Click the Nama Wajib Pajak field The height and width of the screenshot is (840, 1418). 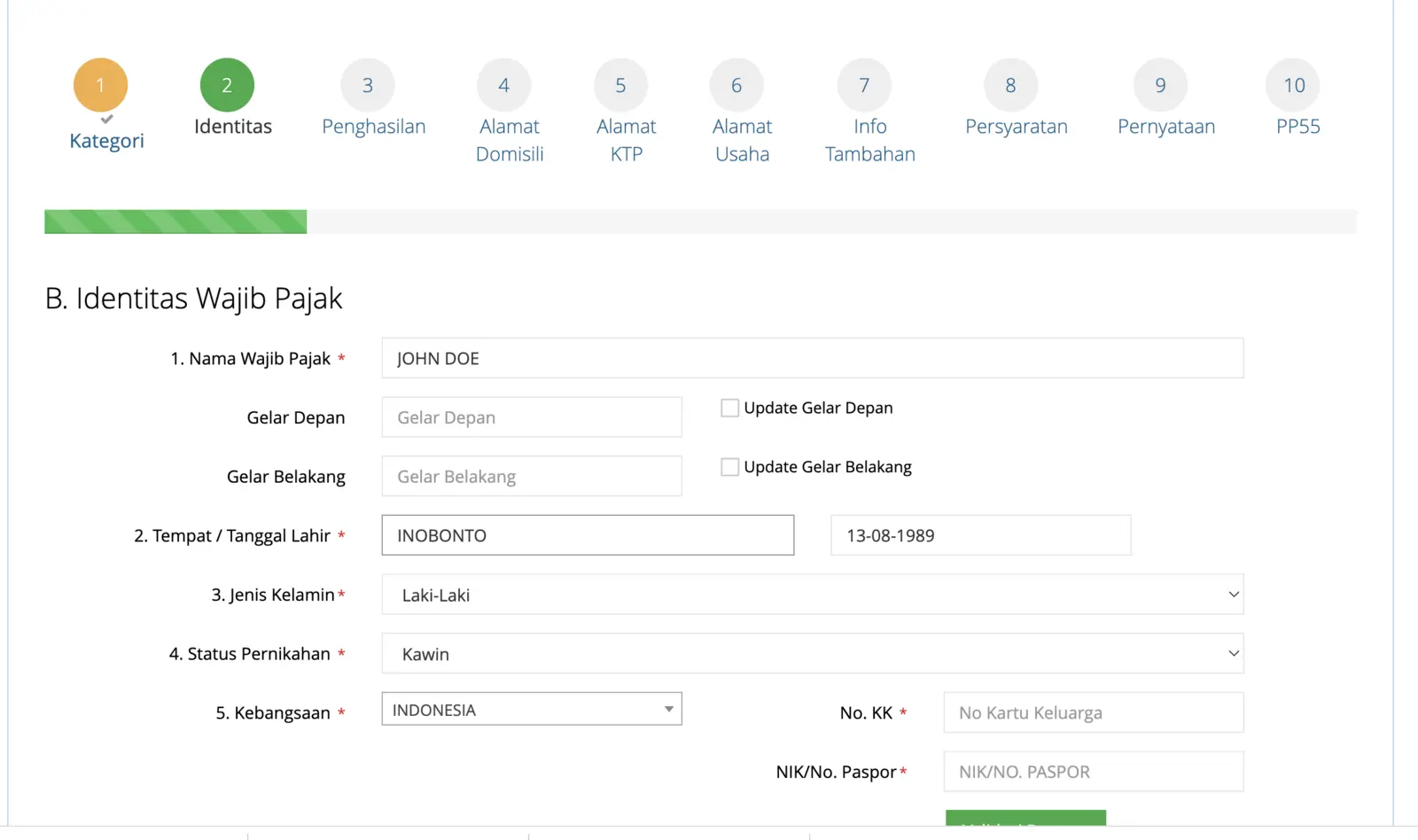[813, 358]
